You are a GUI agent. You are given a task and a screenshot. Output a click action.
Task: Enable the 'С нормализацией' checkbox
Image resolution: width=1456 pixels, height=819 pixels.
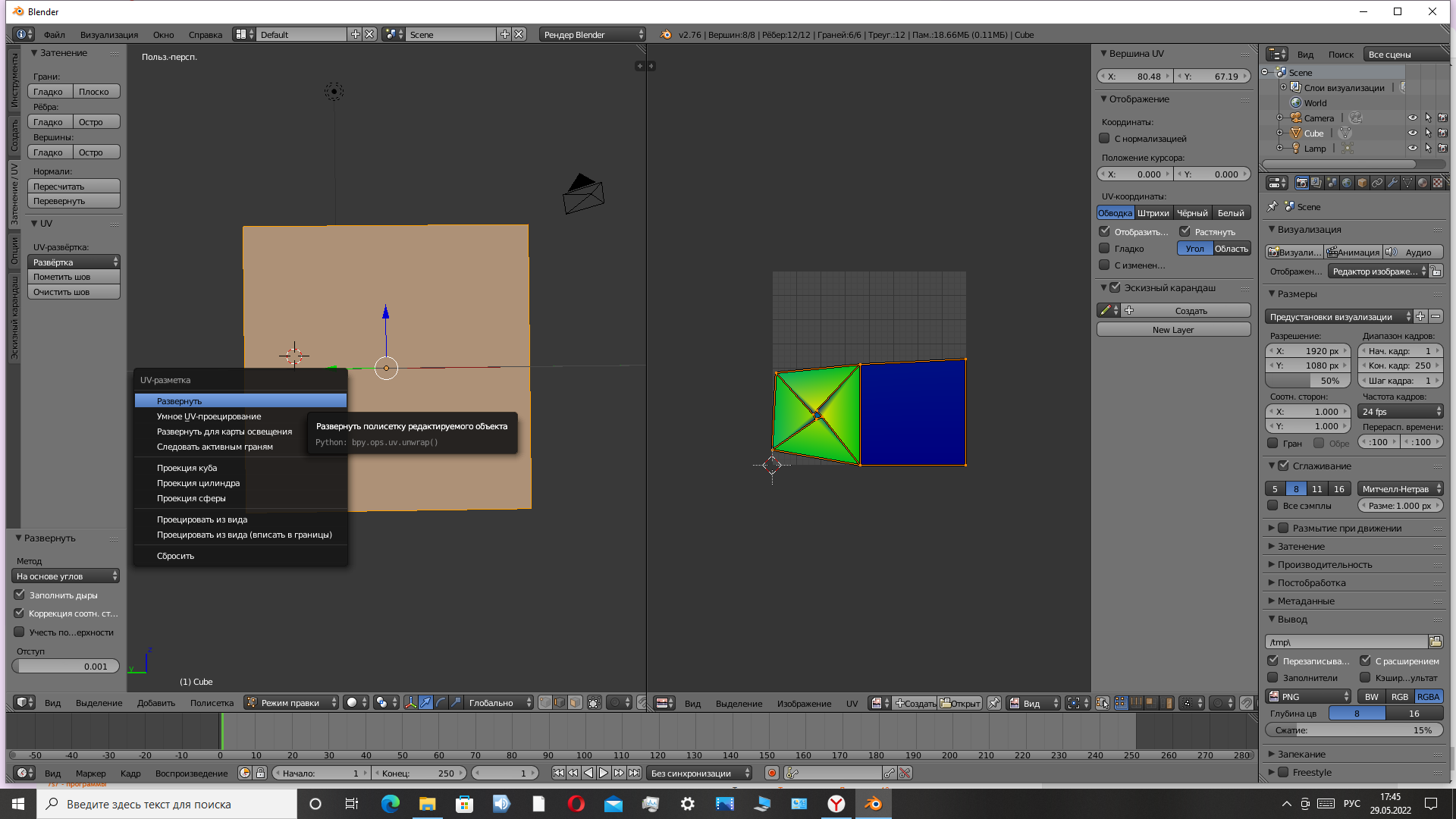click(x=1105, y=139)
